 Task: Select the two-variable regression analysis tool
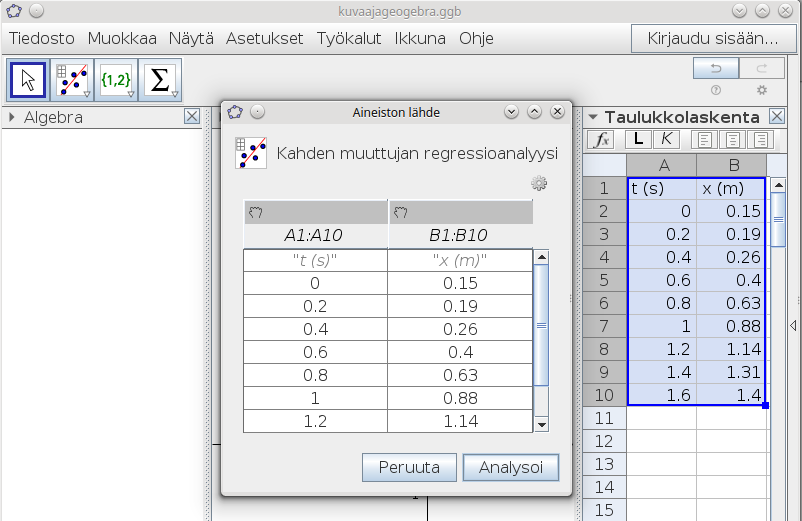pos(73,79)
